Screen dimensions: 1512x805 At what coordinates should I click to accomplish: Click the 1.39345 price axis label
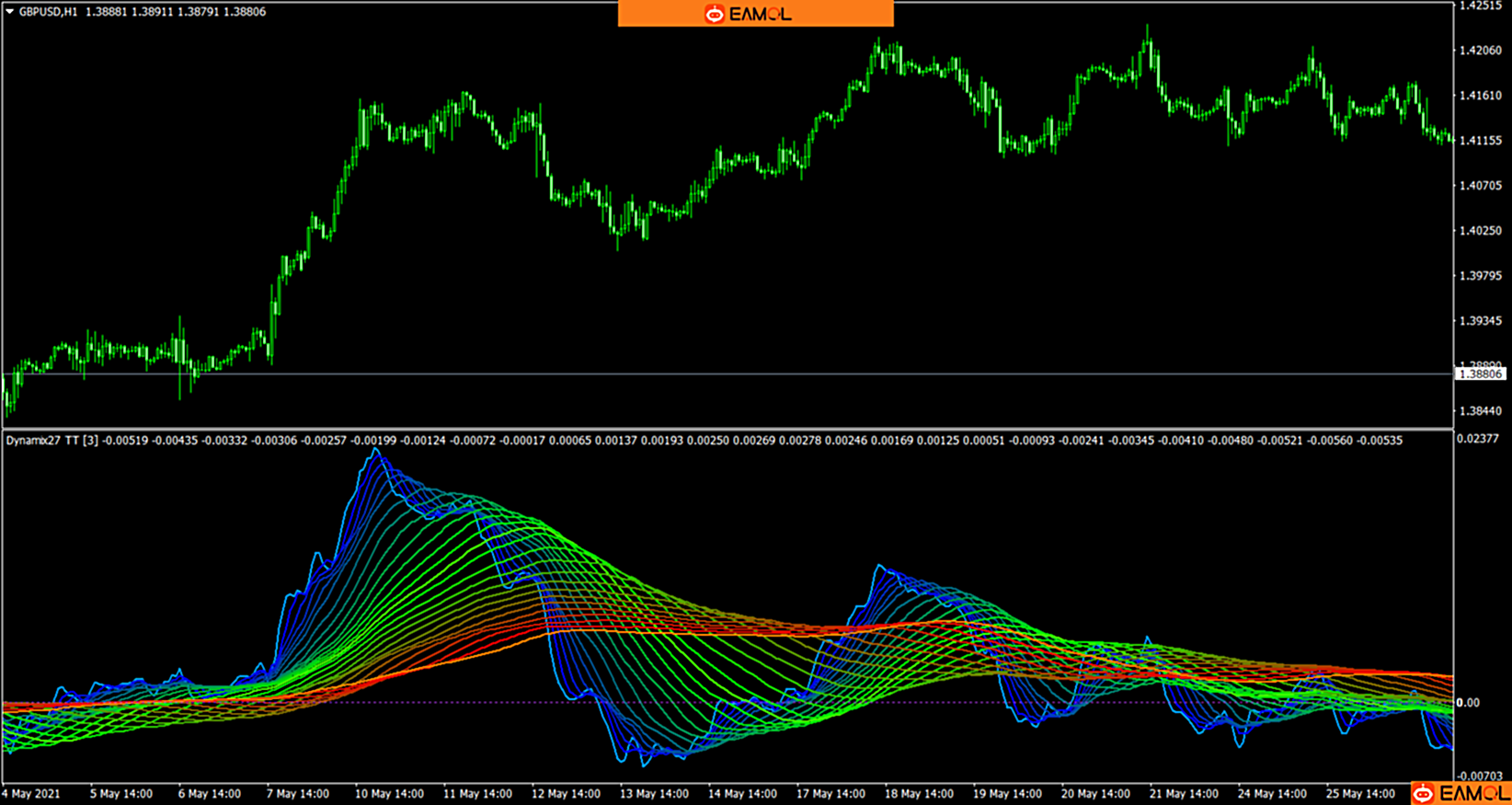pos(1481,321)
